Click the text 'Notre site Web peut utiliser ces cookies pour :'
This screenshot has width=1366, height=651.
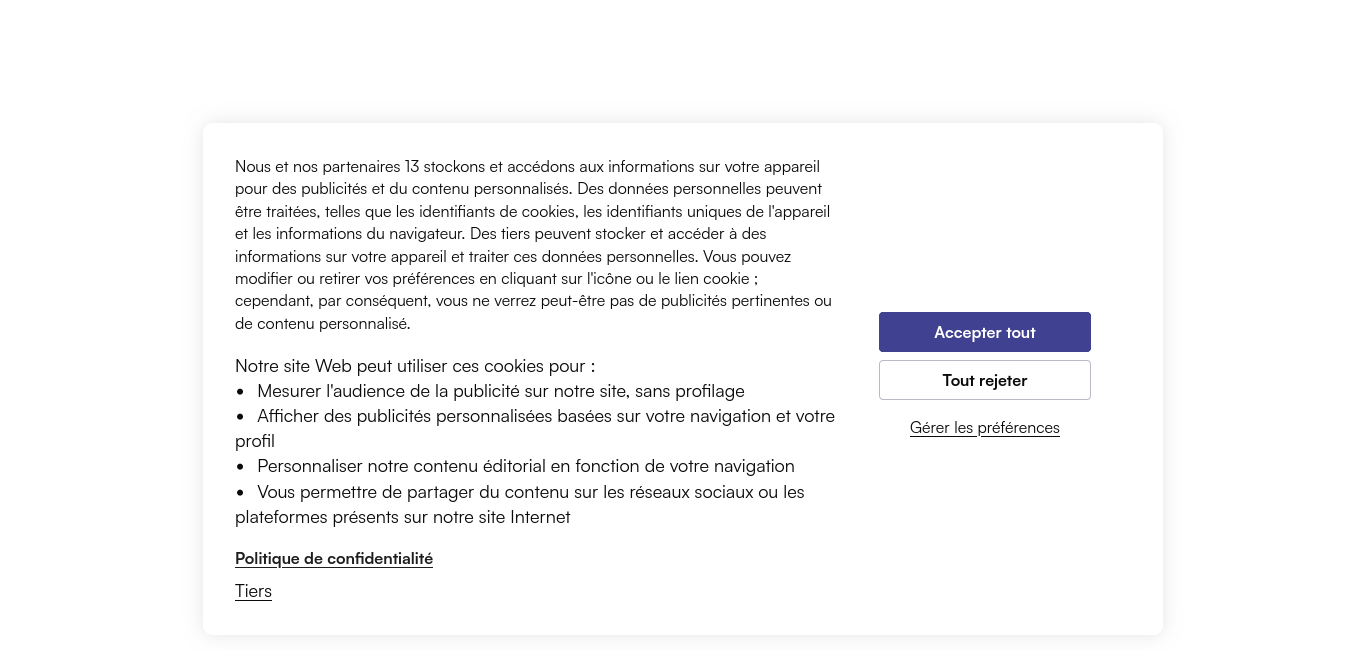pos(415,366)
